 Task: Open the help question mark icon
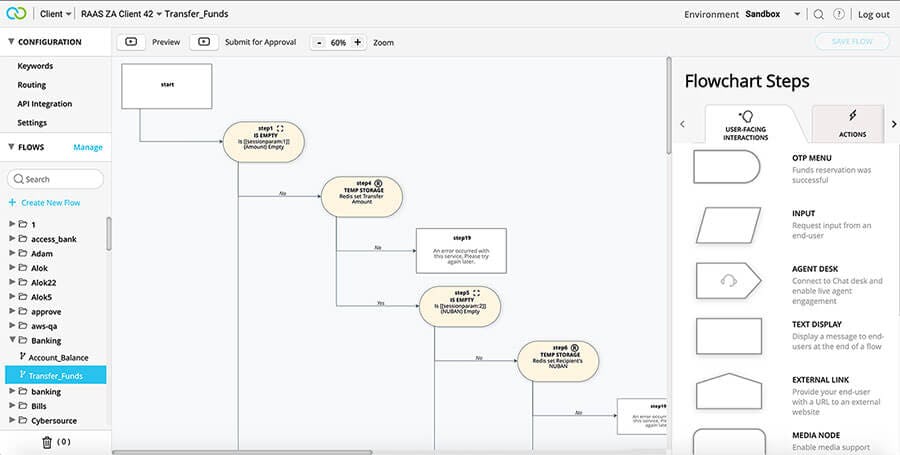(x=839, y=14)
